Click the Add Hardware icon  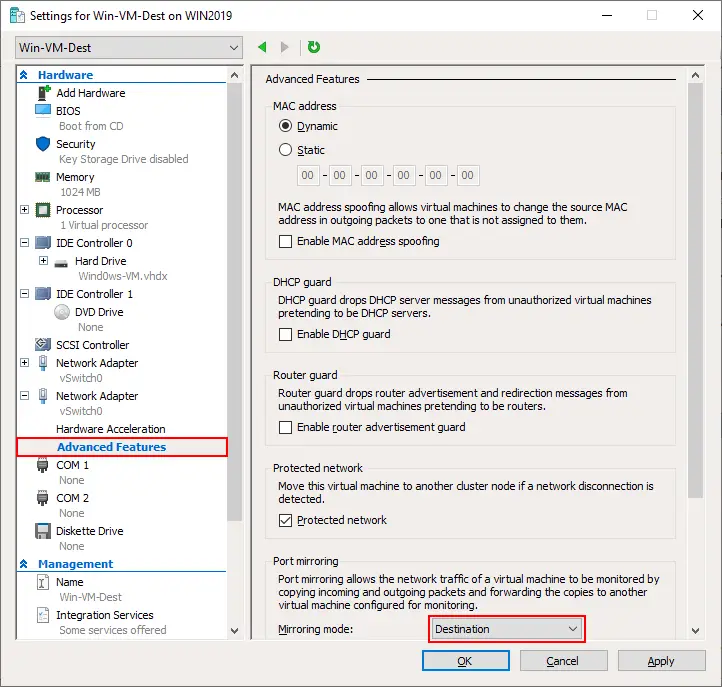[43, 93]
